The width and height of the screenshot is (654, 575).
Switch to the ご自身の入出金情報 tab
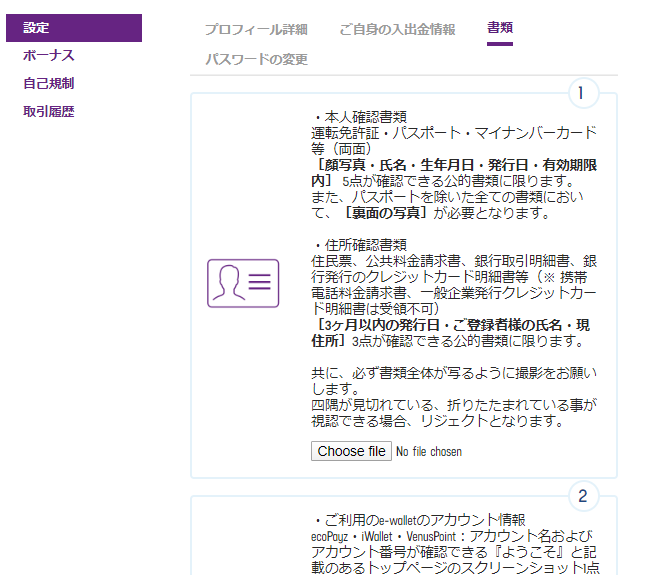pos(397,29)
